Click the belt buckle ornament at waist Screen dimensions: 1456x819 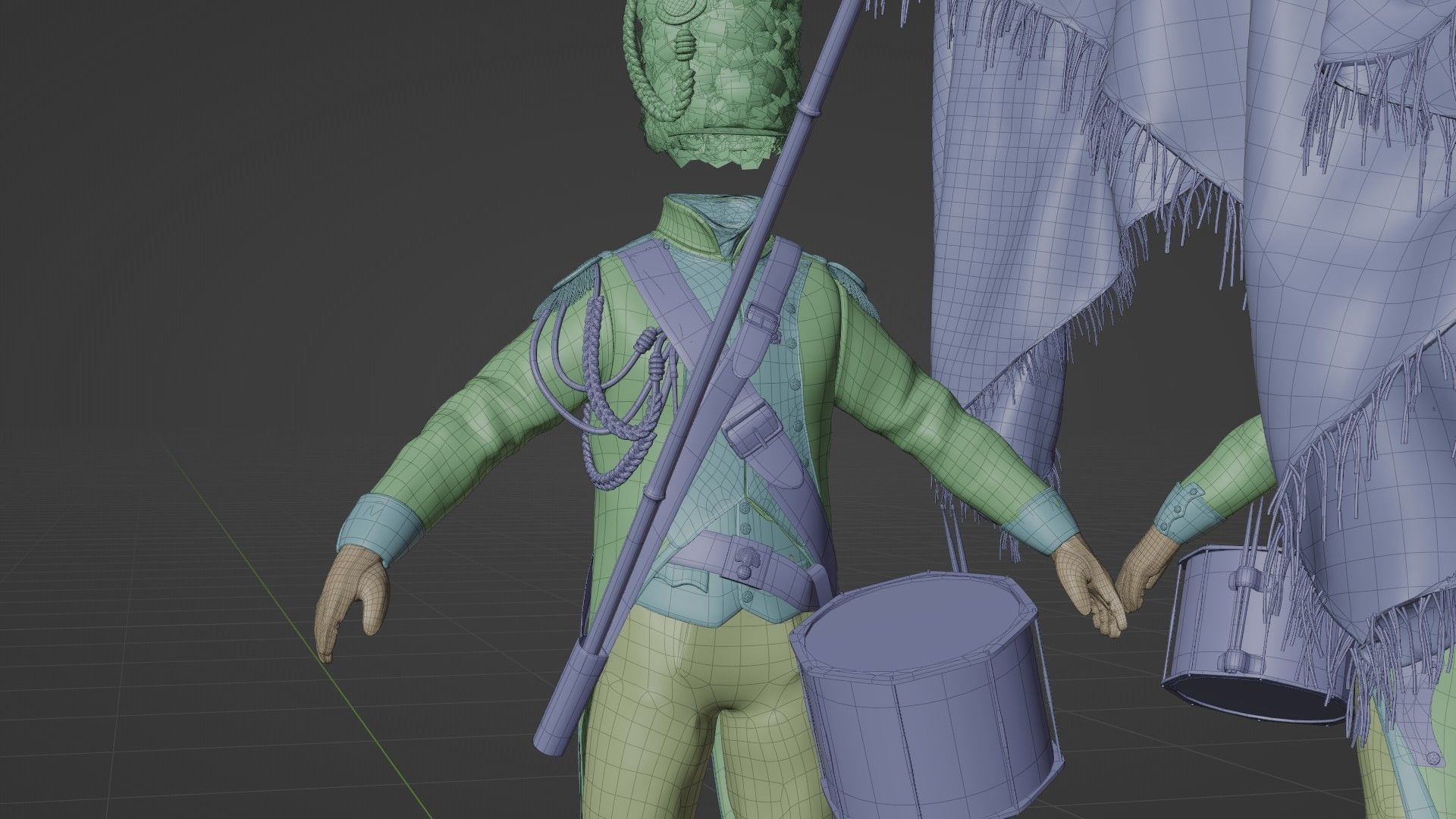[x=747, y=563]
